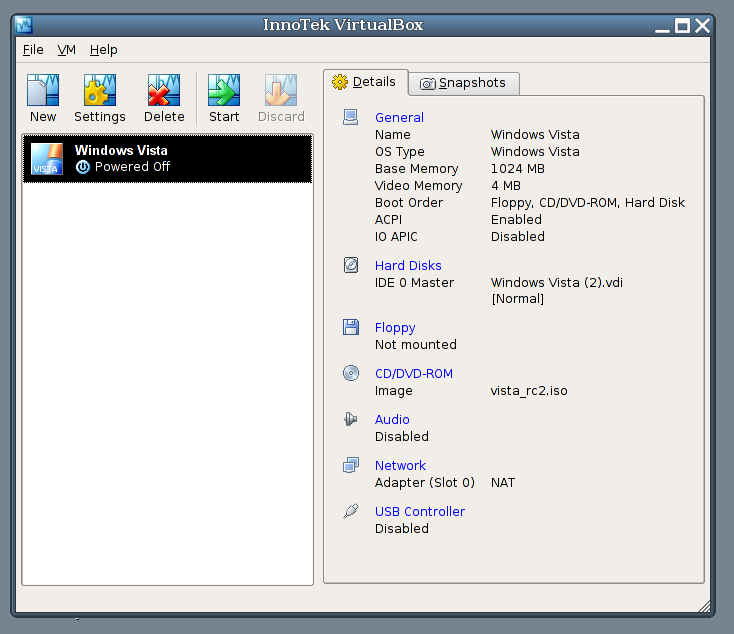Click the Discard toolbar icon
This screenshot has height=634, width=734.
click(x=281, y=90)
